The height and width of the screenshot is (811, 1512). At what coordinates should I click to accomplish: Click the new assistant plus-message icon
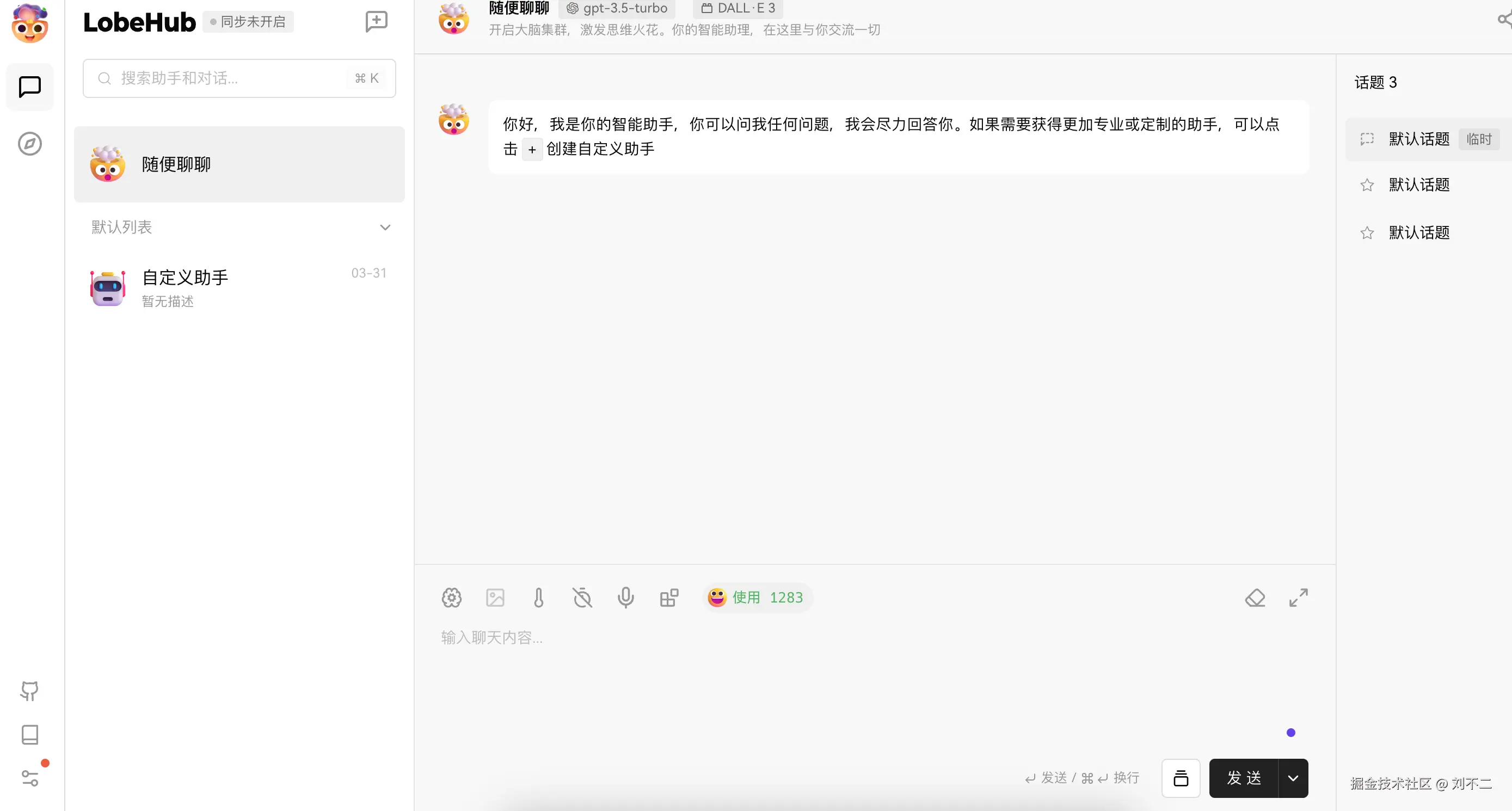(376, 22)
